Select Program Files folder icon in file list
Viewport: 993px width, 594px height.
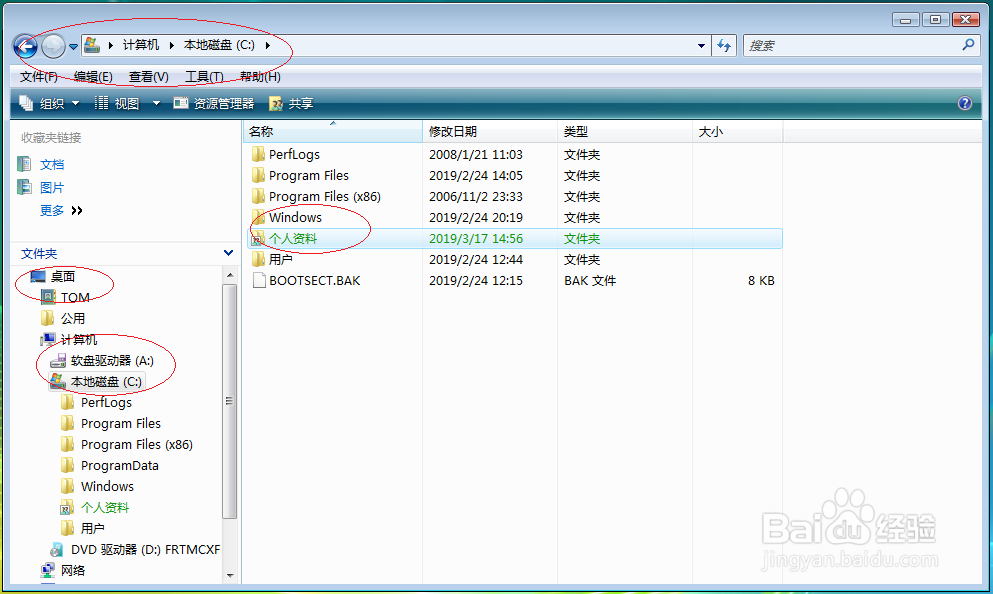(x=258, y=175)
